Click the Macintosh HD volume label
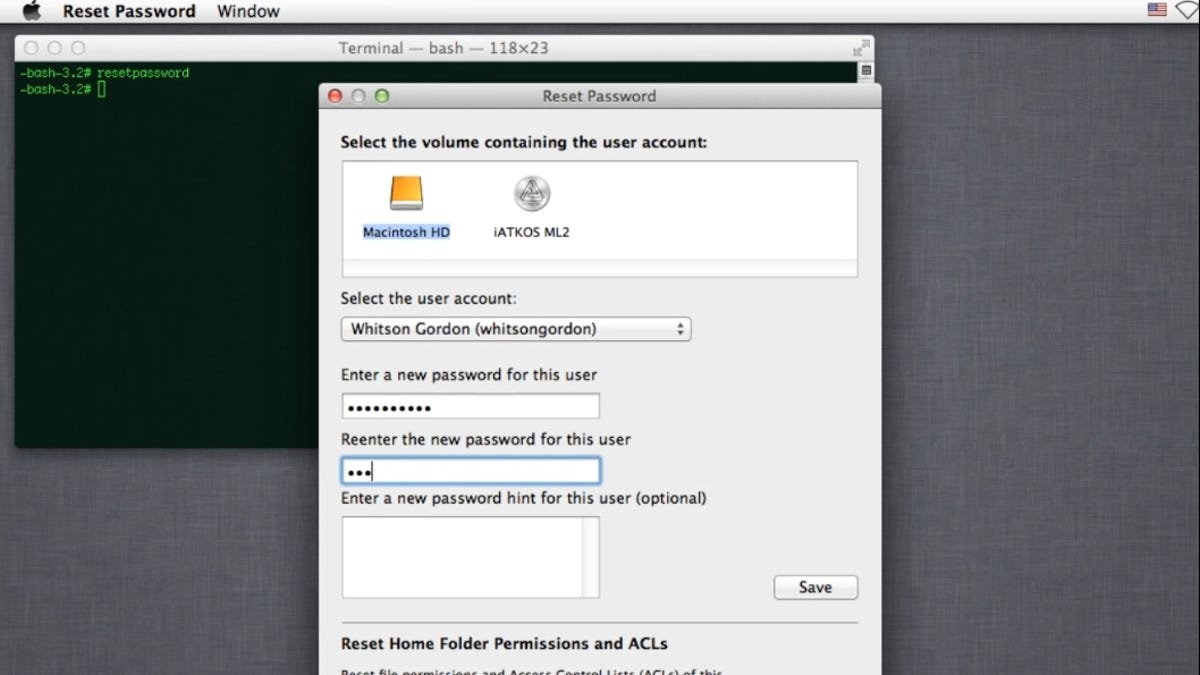Viewport: 1200px width, 675px height. [x=406, y=232]
